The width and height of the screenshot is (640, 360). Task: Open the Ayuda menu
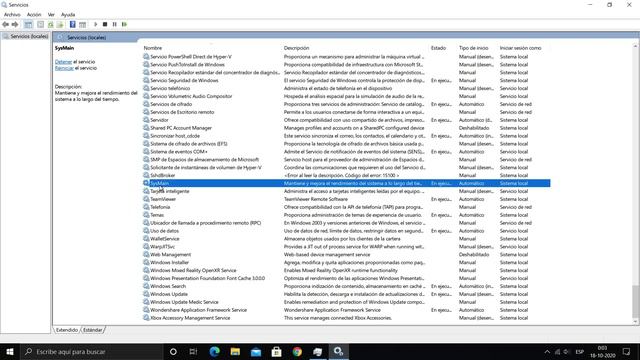point(68,15)
